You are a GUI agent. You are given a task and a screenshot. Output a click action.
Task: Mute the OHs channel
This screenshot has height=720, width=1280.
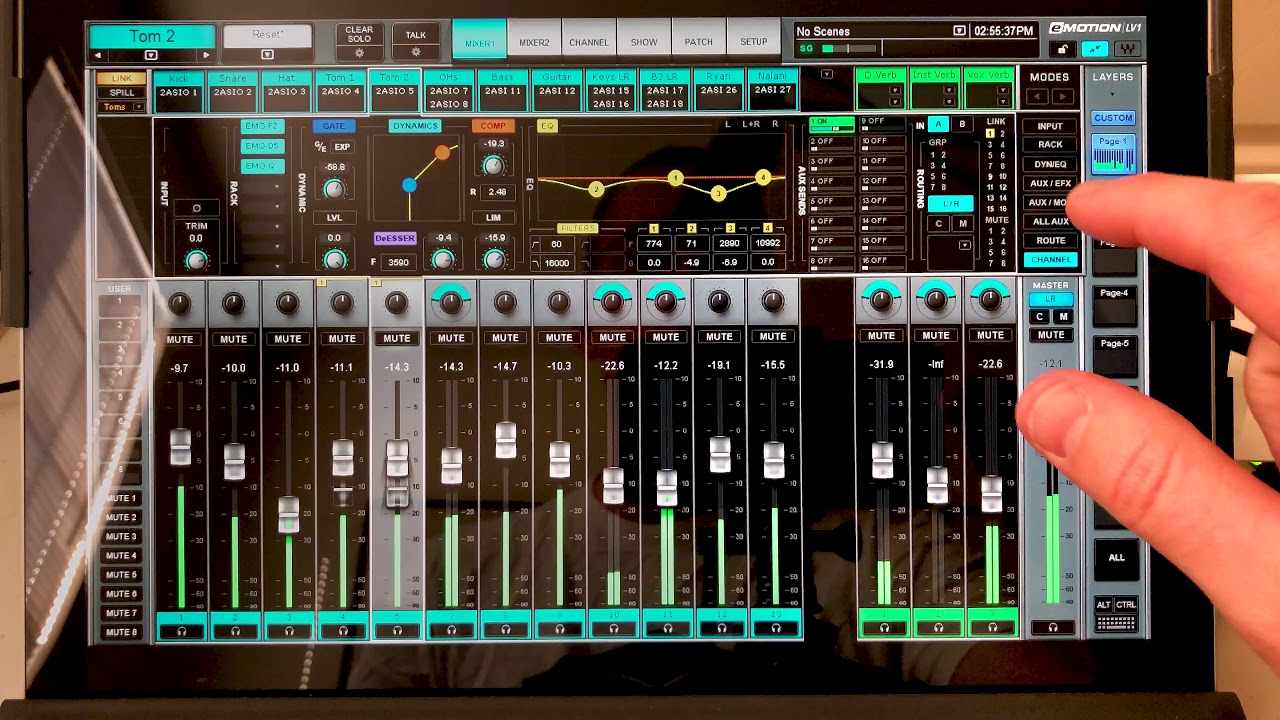pyautogui.click(x=451, y=338)
